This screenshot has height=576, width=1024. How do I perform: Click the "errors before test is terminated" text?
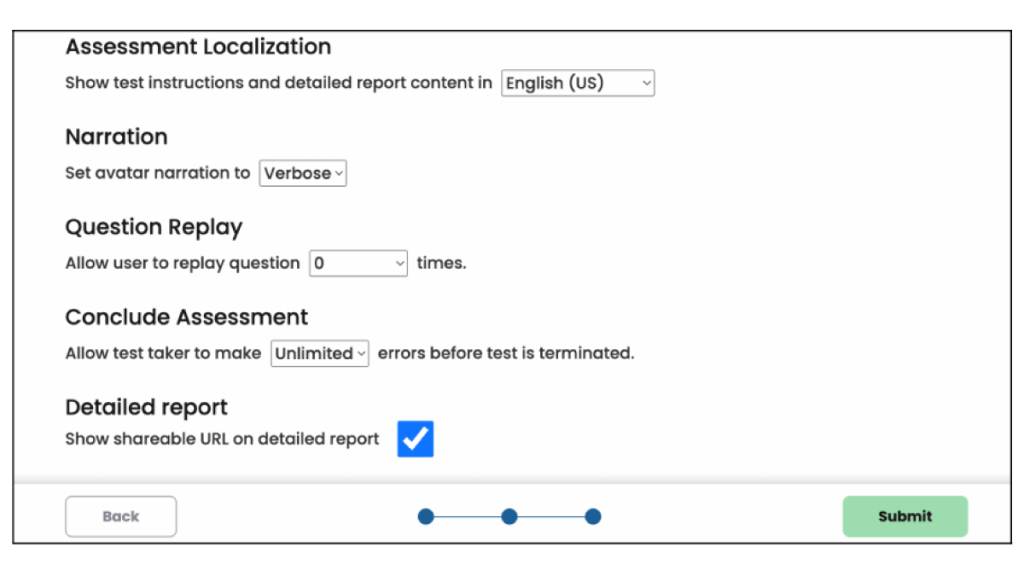[505, 353]
